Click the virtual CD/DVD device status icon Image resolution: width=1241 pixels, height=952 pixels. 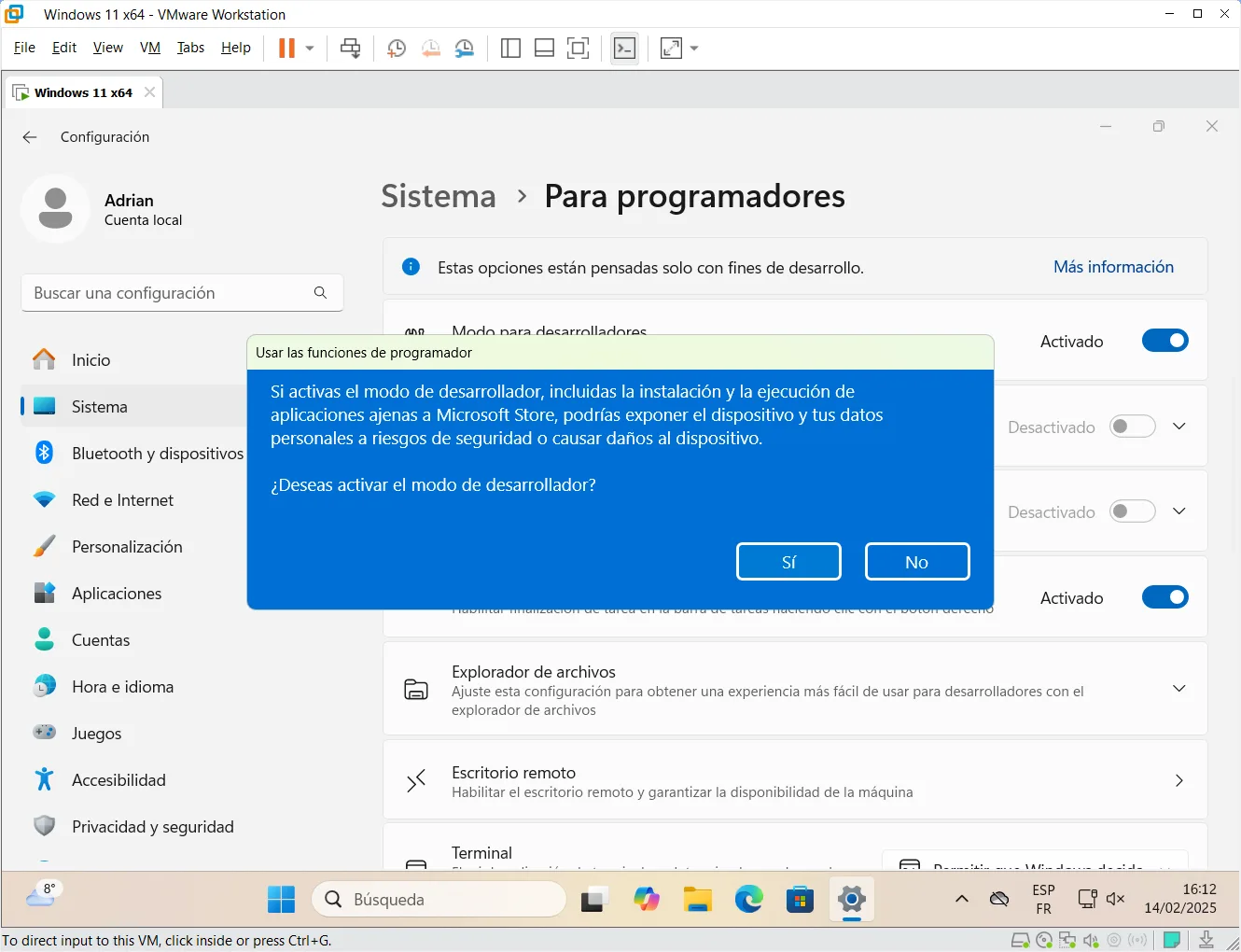pyautogui.click(x=1044, y=941)
